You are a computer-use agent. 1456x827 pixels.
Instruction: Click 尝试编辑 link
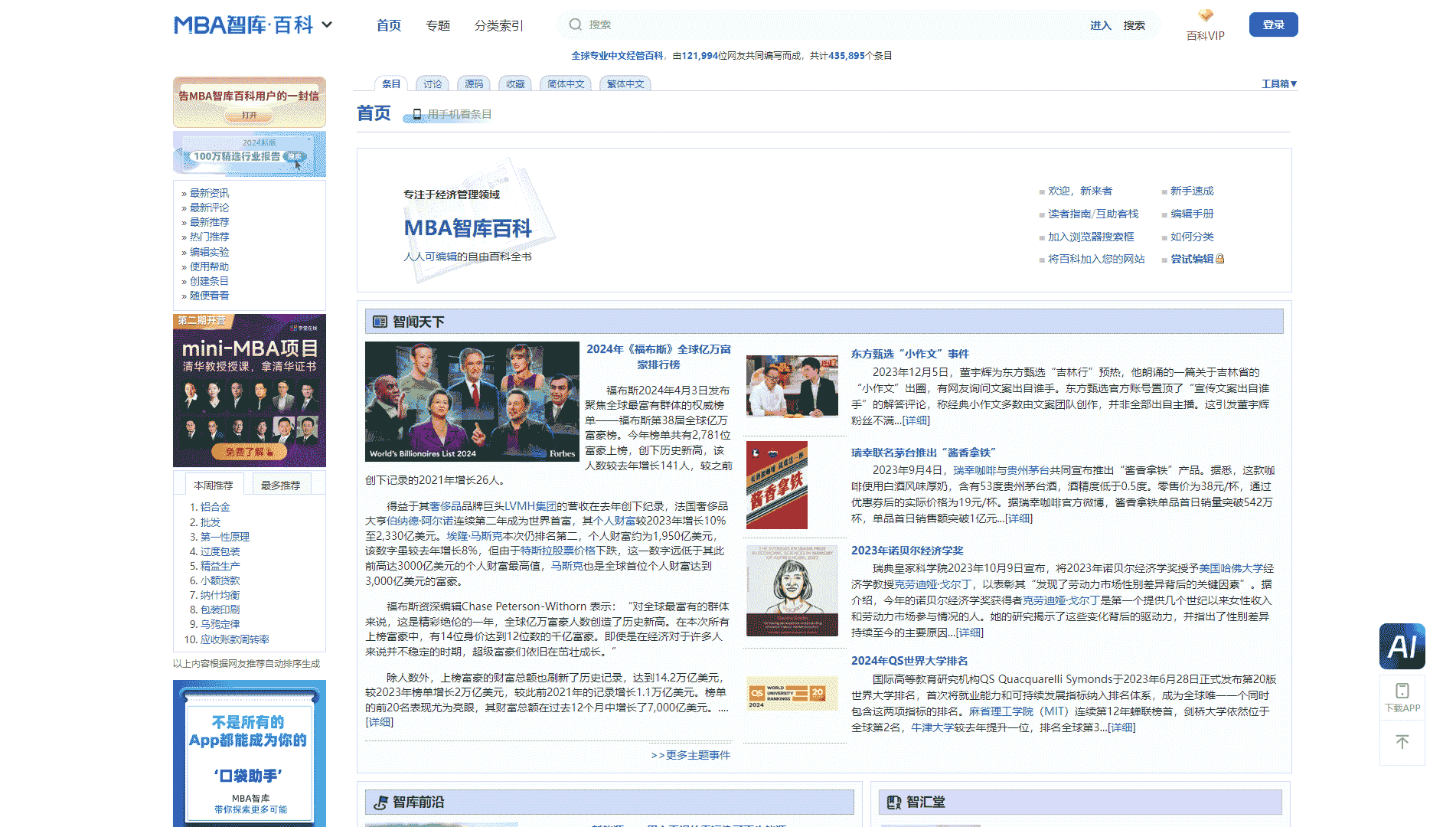tap(1192, 259)
